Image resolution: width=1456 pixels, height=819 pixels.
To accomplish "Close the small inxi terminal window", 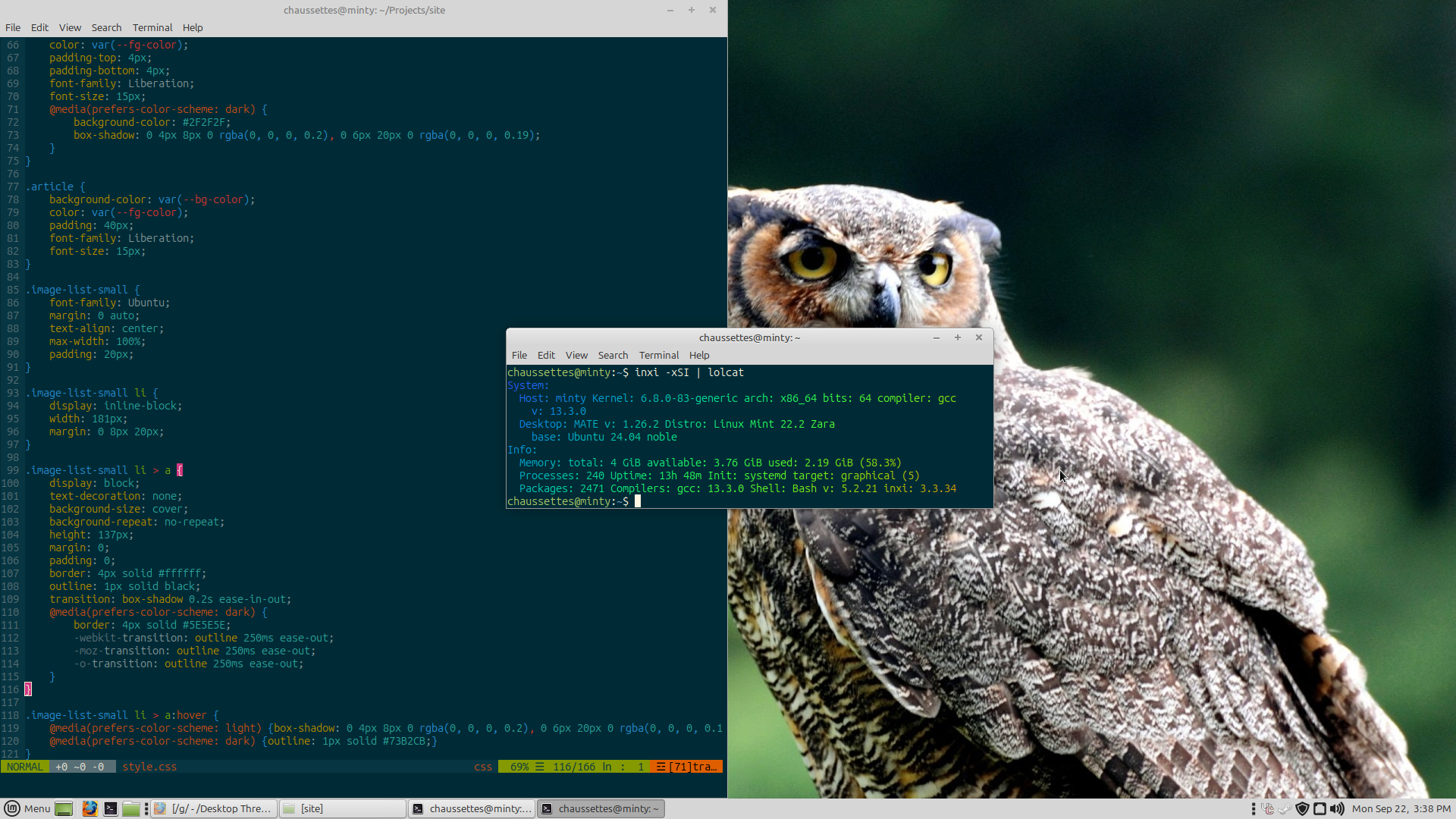I will click(979, 337).
